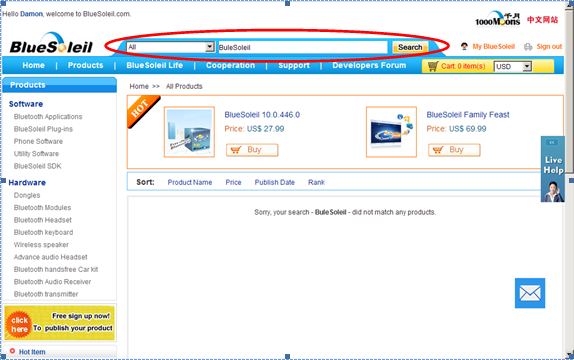Select Phone Software in sidebar
Image resolution: width=574 pixels, height=360 pixels.
(38, 141)
